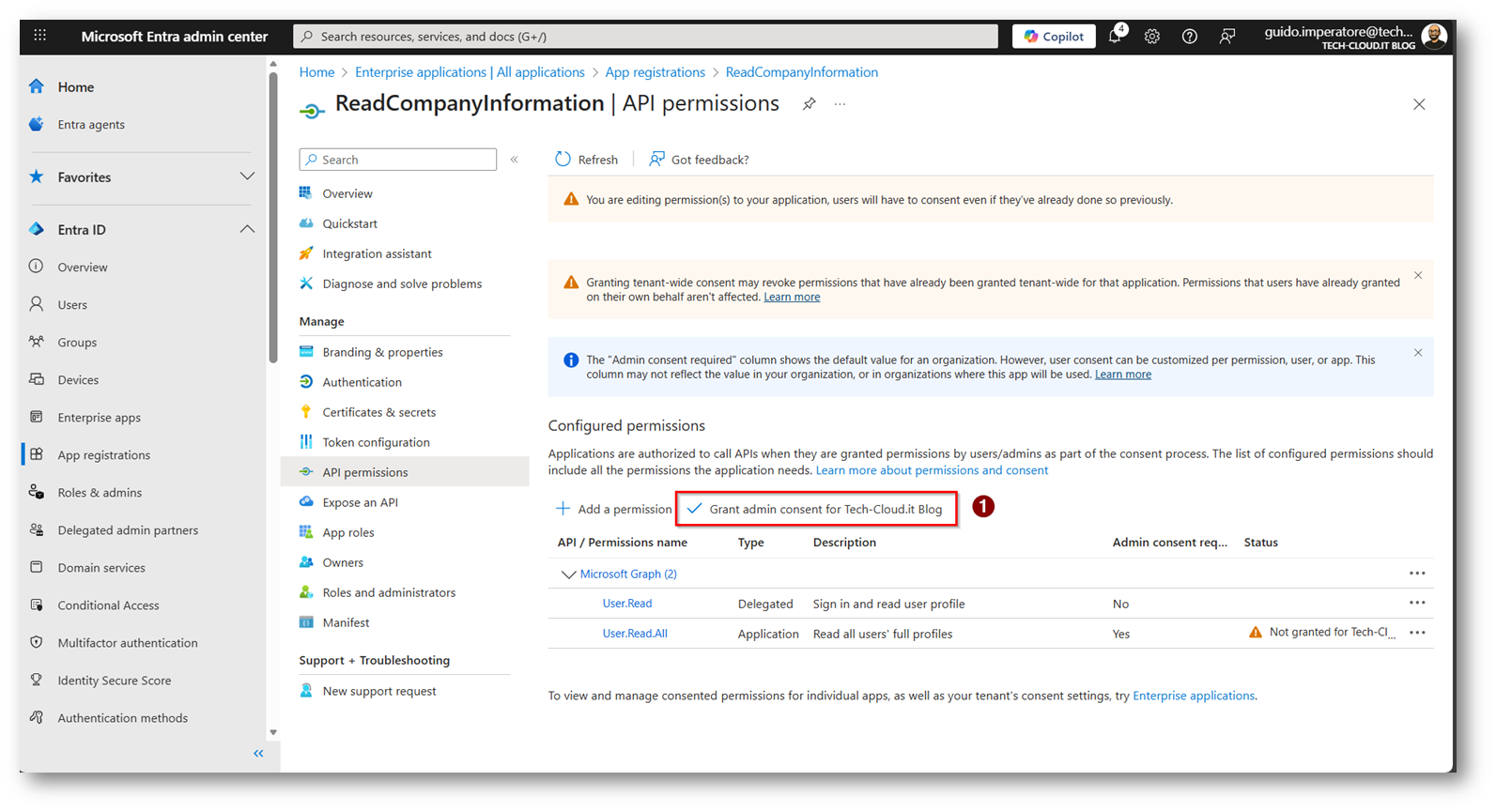Screen dimensions: 1496x812
Task: Open more options ellipsis beside the page title
Action: 840,104
